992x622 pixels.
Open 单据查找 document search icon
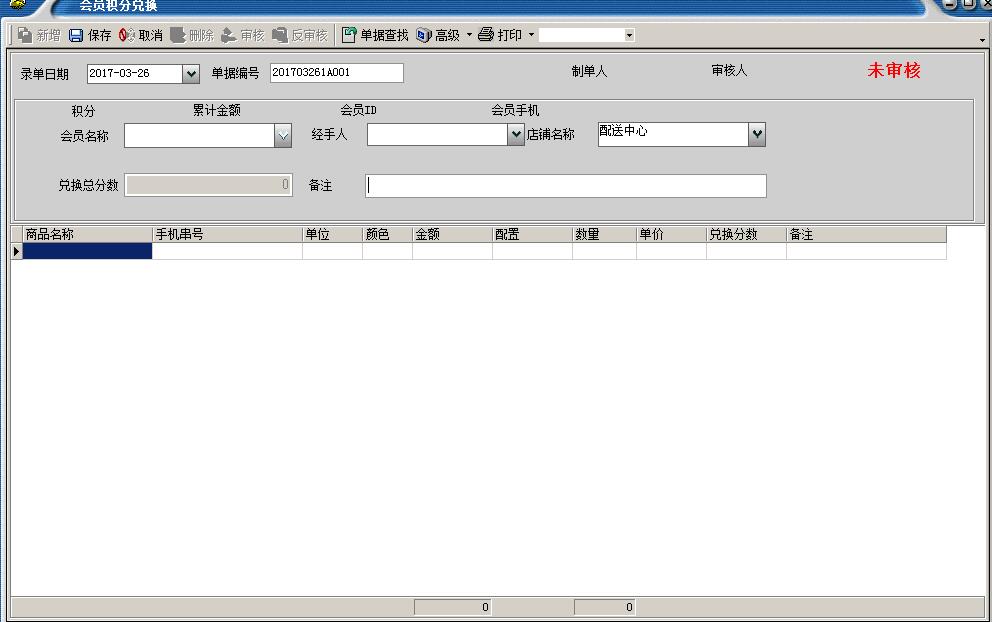coord(349,35)
